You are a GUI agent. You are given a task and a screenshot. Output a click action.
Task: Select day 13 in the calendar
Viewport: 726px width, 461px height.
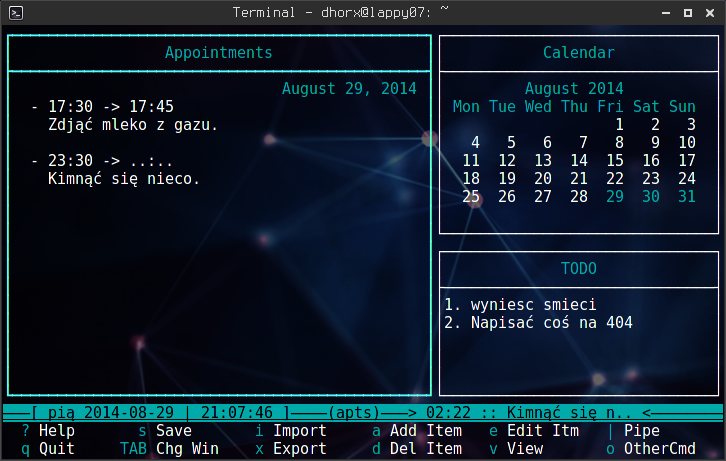[x=543, y=161]
